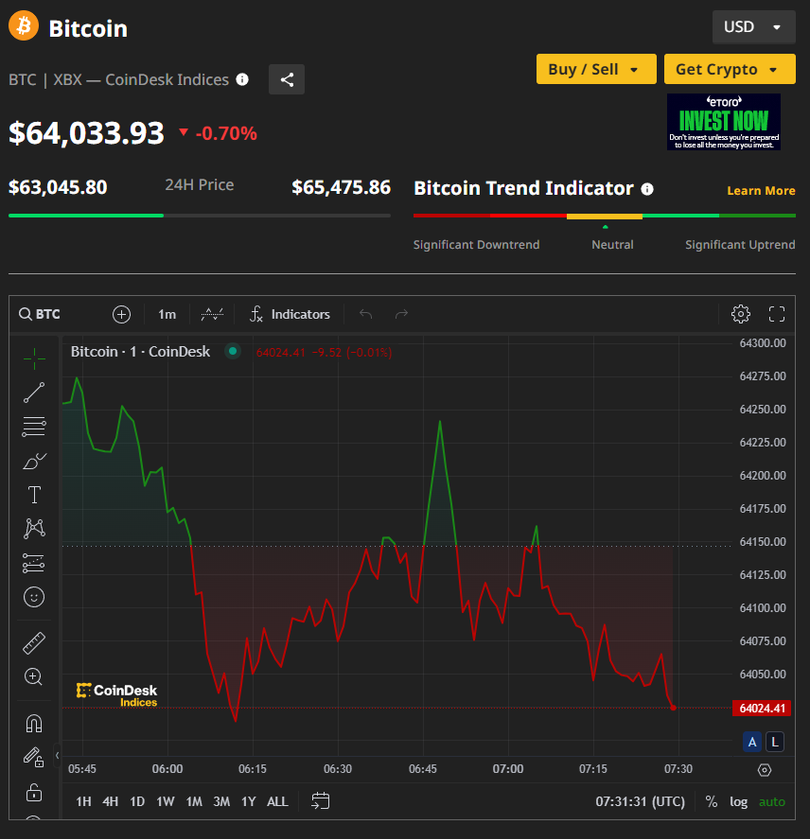Screen dimensions: 810x839
Task: Select the Text annotation tool
Action: click(x=34, y=495)
